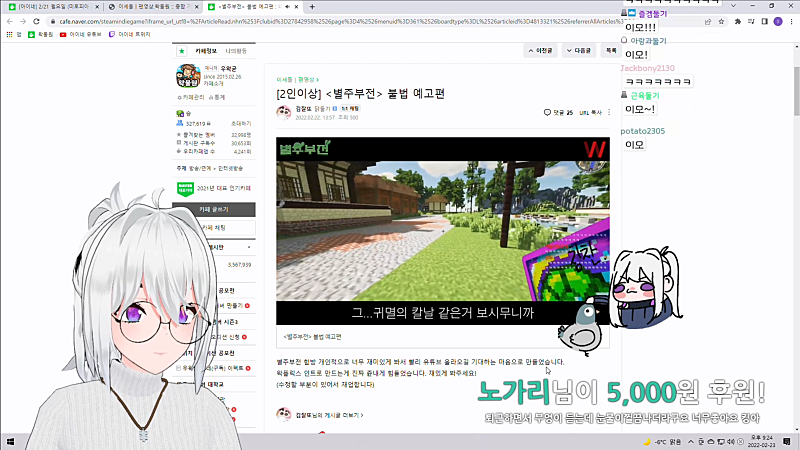Image resolution: width=800 pixels, height=450 pixels.
Task: Open the apps grid in bookmarks bar
Action: point(9,34)
